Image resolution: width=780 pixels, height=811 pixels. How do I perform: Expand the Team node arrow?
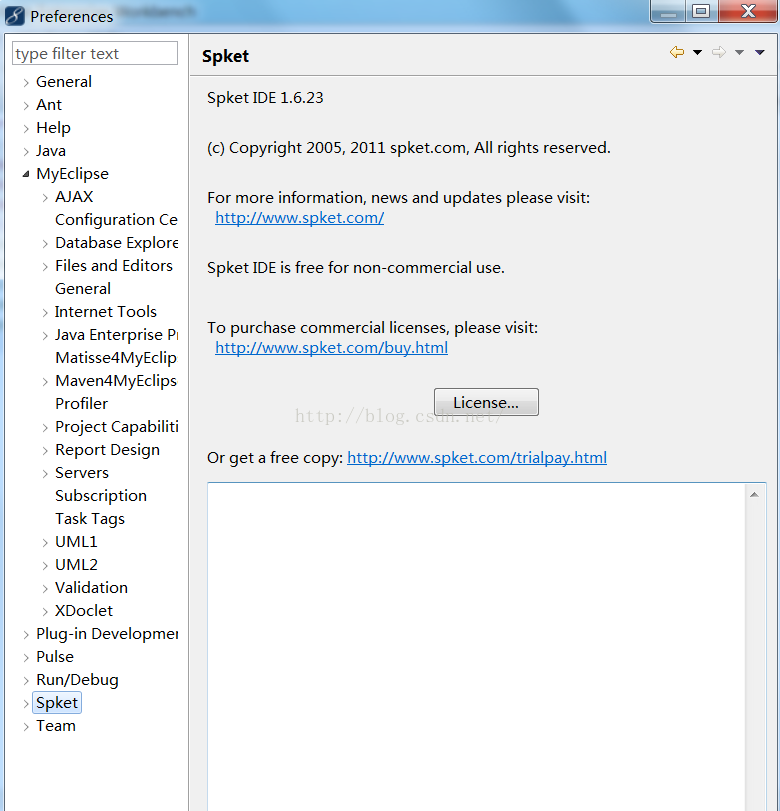[x=26, y=727]
